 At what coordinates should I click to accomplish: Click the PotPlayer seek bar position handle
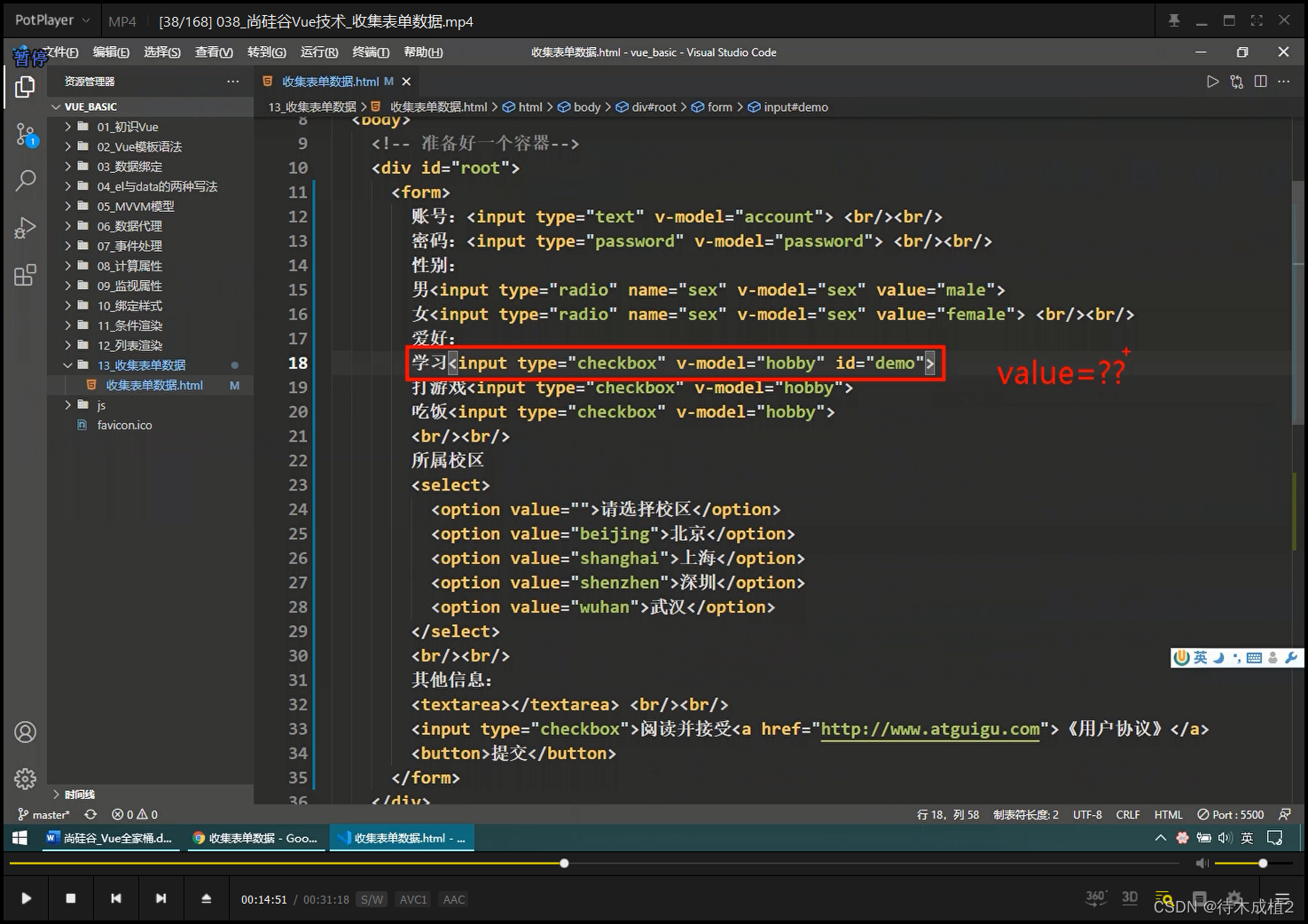564,863
